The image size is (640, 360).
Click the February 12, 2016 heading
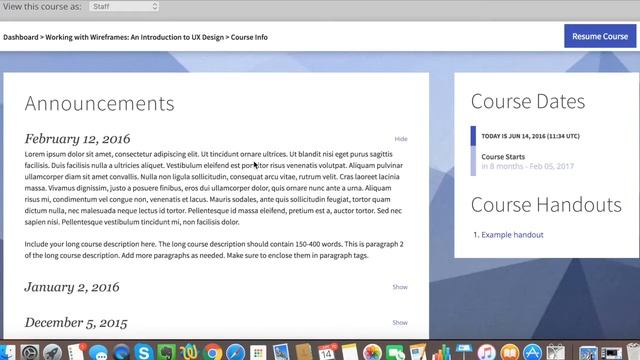pyautogui.click(x=78, y=139)
